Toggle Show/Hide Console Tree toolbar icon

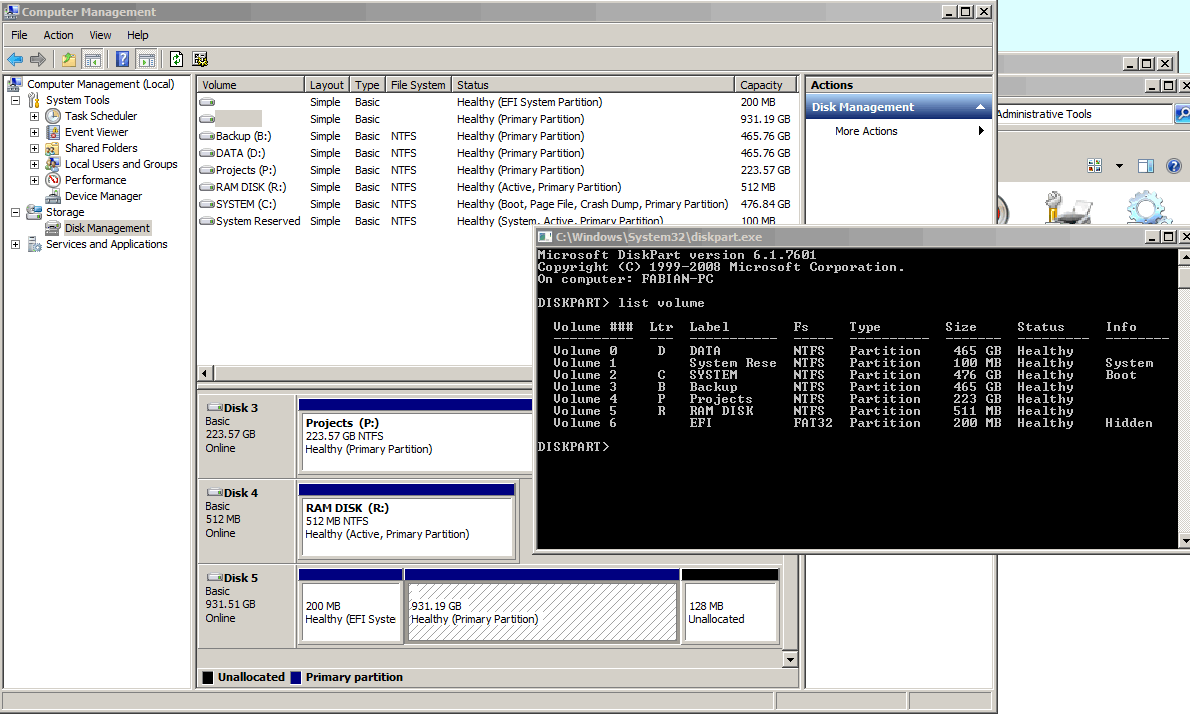(93, 59)
